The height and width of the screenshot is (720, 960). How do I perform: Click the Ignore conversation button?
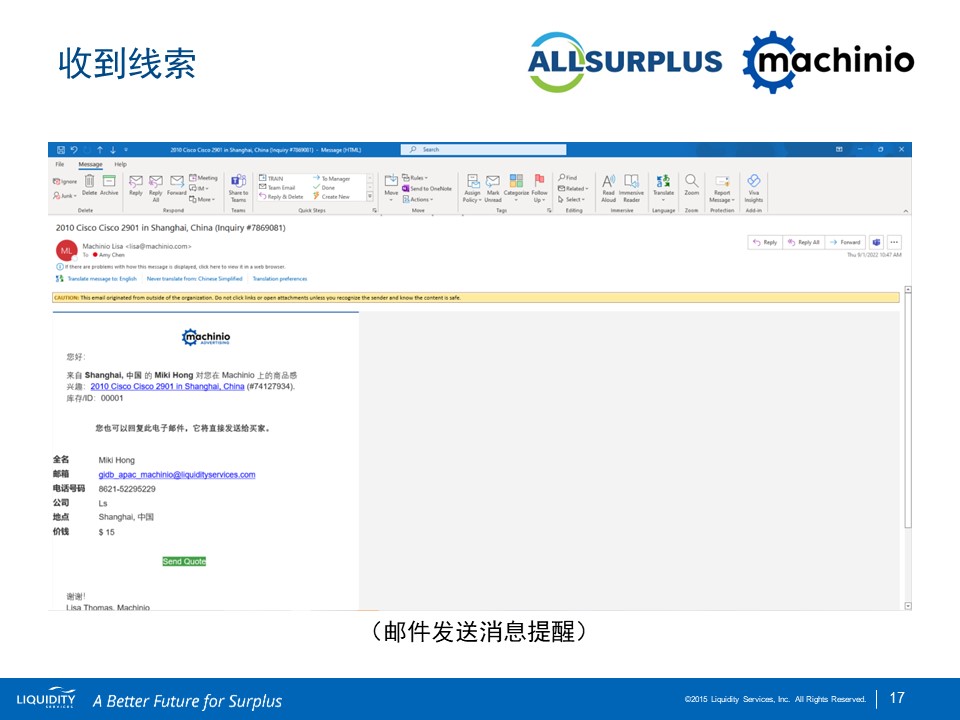(x=66, y=181)
